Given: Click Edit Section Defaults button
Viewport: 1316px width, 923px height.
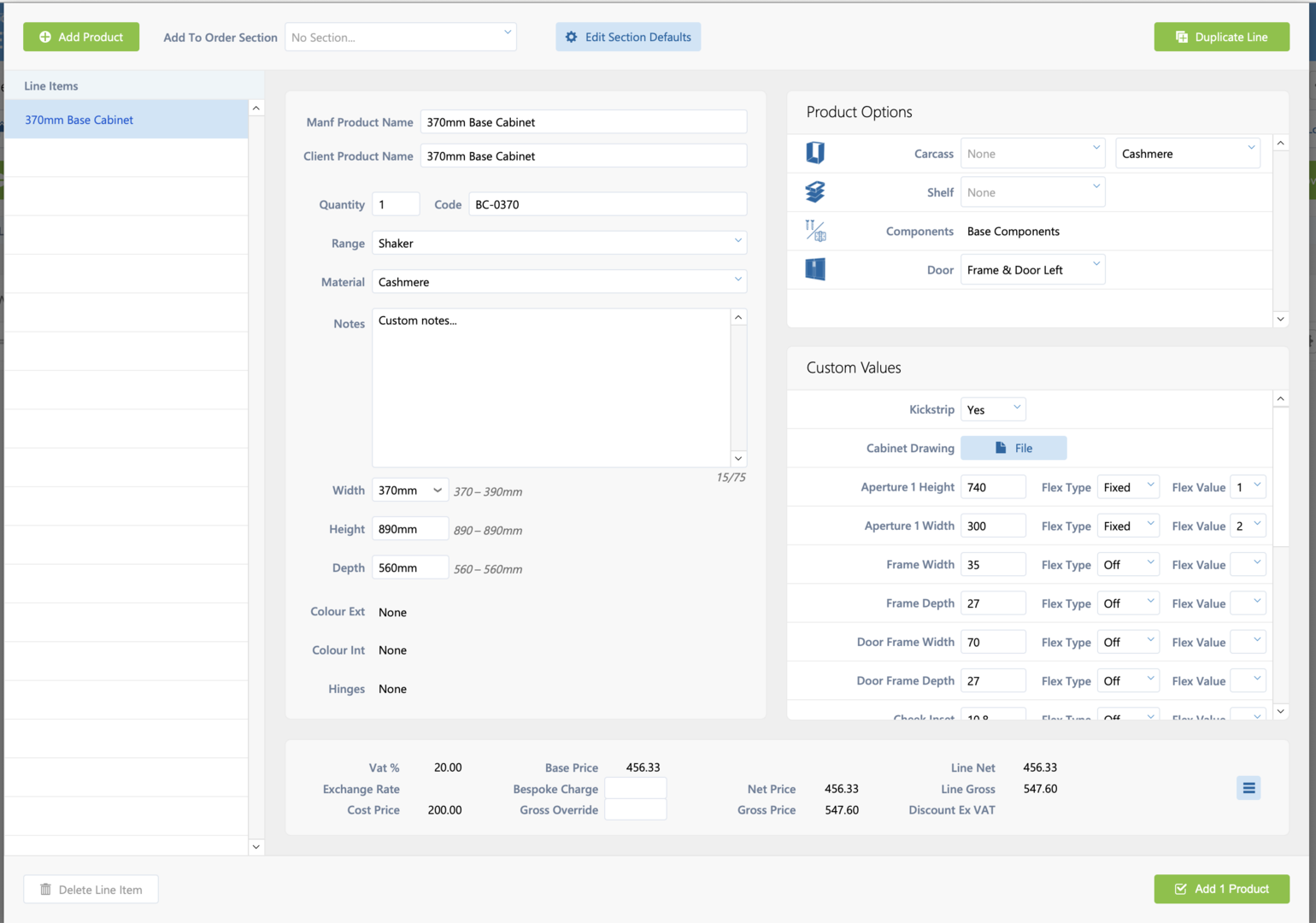Looking at the screenshot, I should click(x=628, y=37).
